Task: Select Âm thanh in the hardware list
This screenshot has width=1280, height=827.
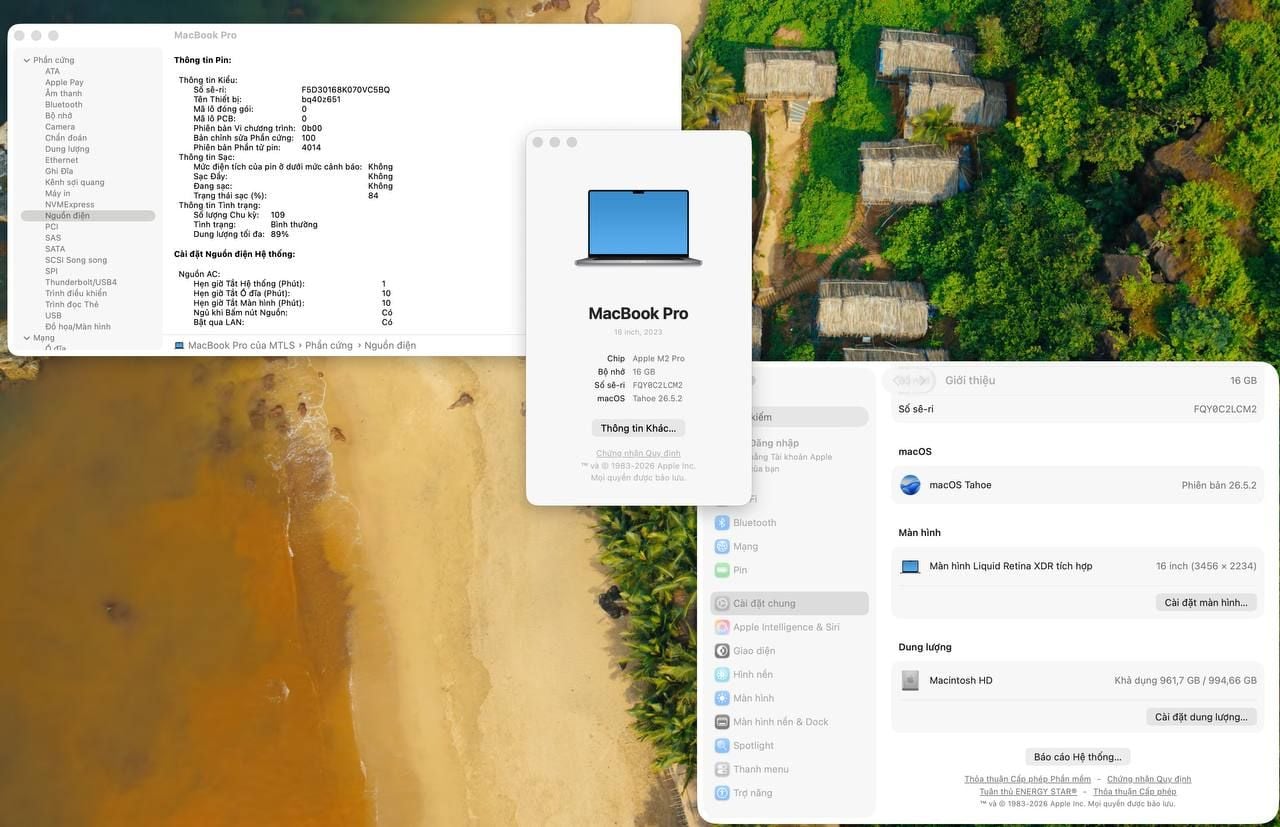Action: pyautogui.click(x=63, y=94)
